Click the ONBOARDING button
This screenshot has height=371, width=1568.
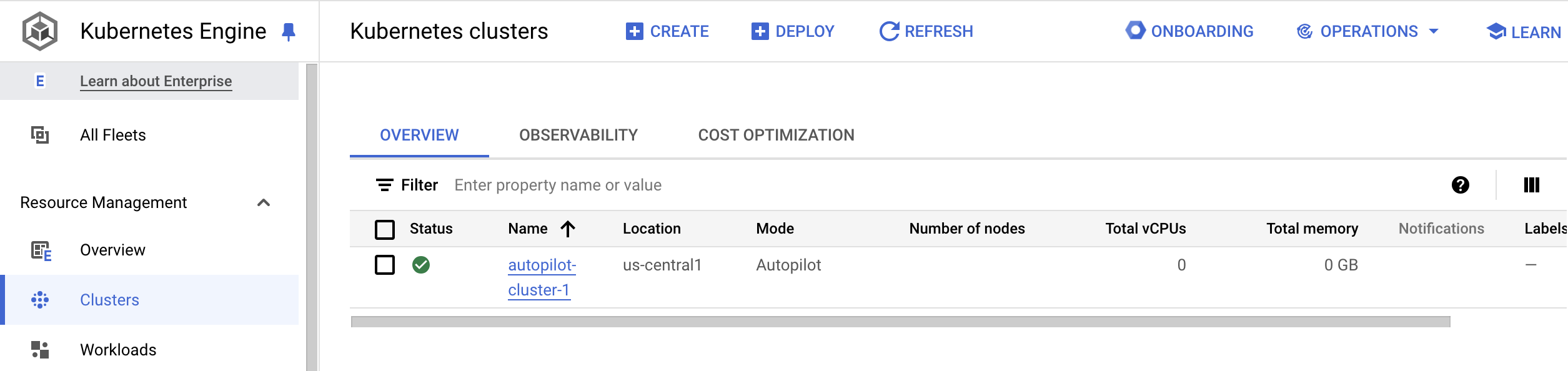(1189, 31)
